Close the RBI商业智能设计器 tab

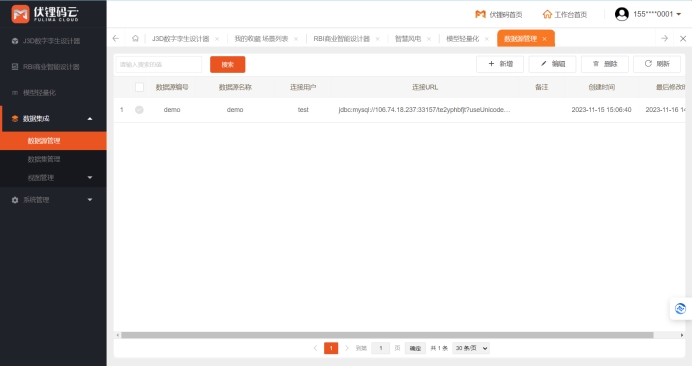click(377, 39)
